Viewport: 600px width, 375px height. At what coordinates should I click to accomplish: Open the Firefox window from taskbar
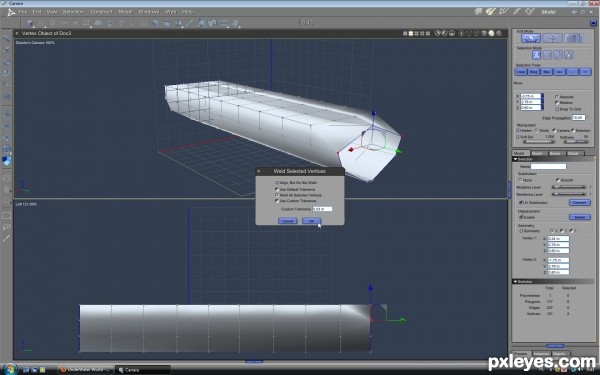point(85,370)
